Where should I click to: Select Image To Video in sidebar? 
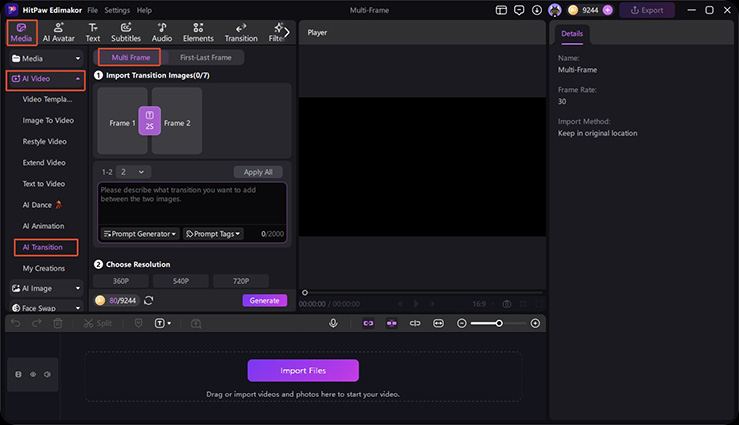pyautogui.click(x=48, y=121)
